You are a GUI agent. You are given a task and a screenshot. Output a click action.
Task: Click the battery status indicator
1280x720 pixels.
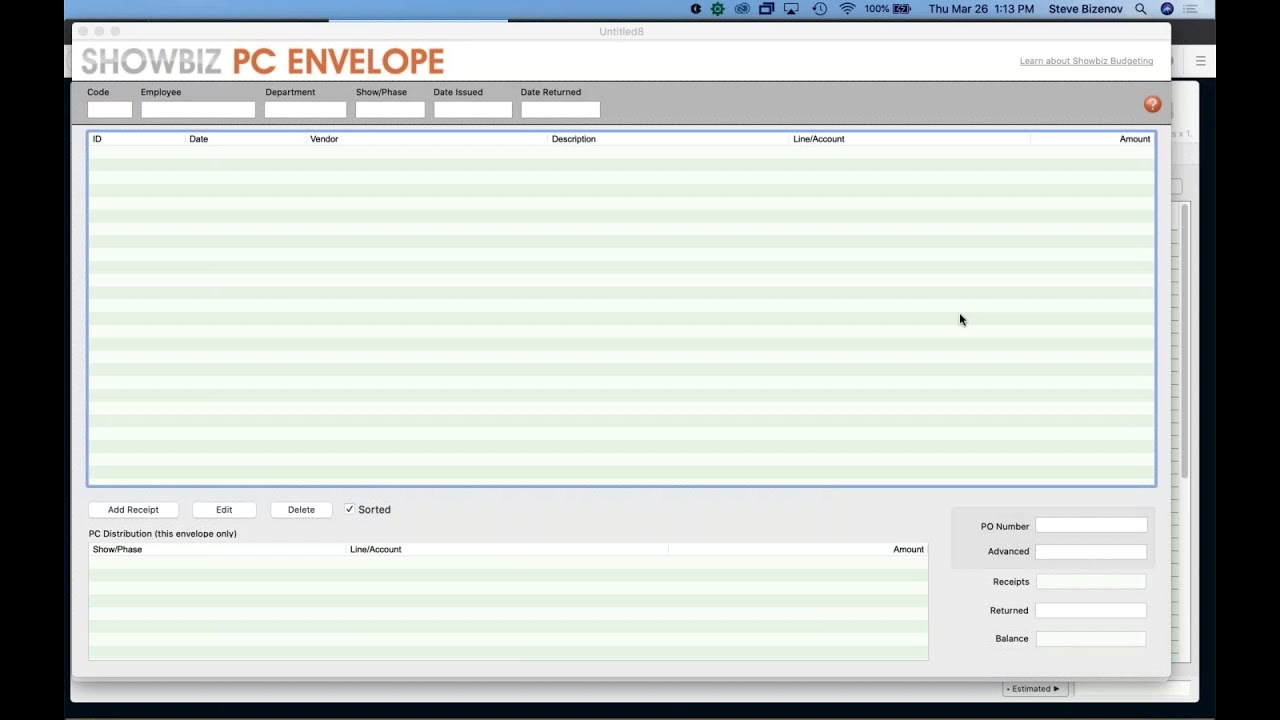pos(889,9)
